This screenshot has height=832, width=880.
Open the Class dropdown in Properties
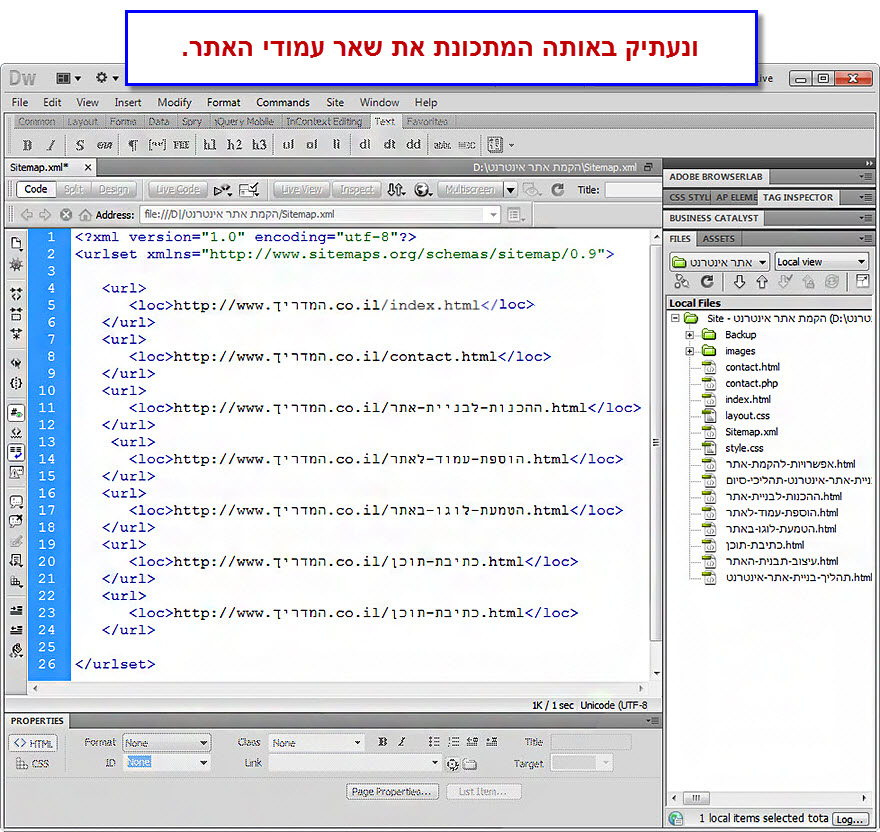point(316,743)
